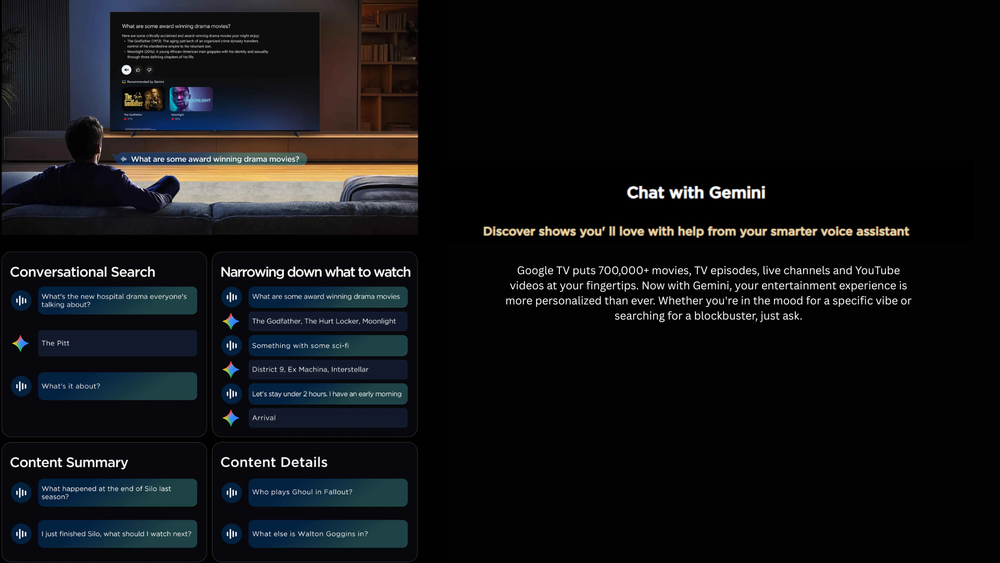Select 'The Godfather, The Hurt Locker, Moonlight' bubble
The height and width of the screenshot is (563, 1000).
328,321
